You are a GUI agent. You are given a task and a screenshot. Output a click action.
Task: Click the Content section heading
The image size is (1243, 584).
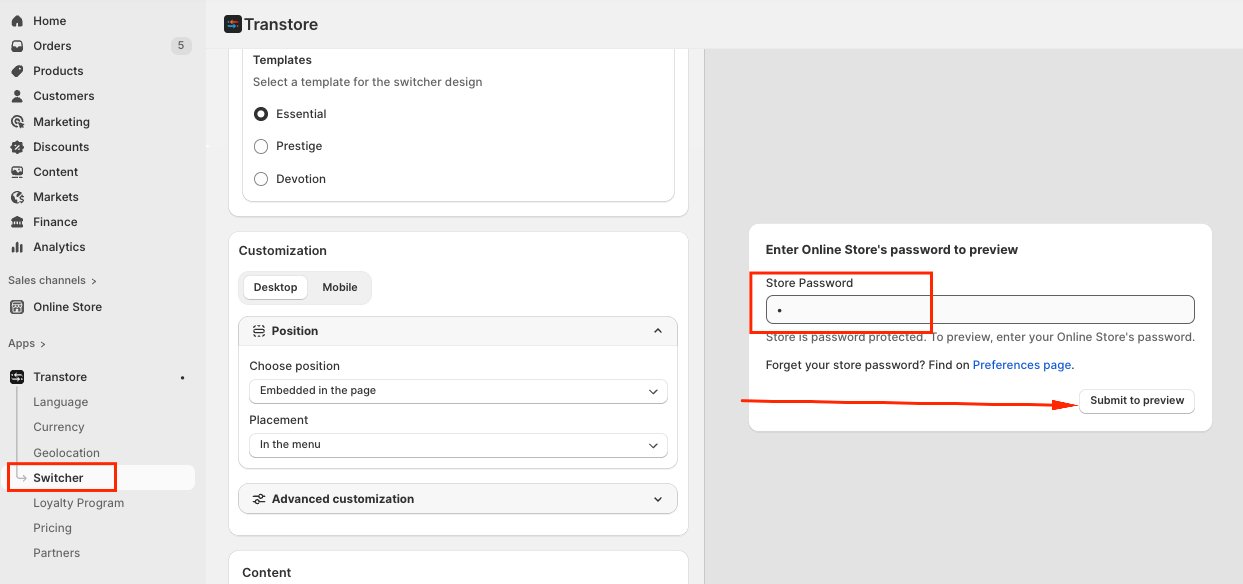(267, 573)
